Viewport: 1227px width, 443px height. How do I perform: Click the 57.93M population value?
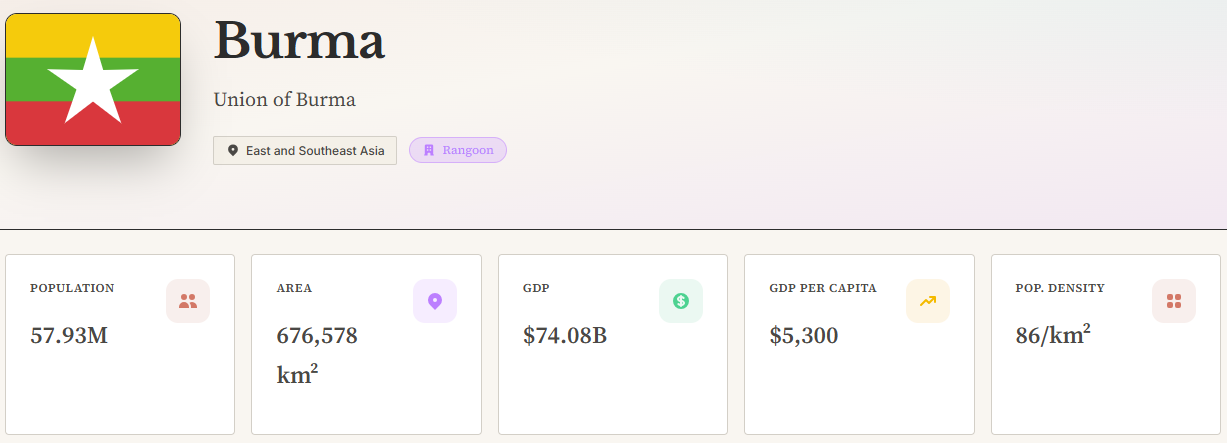(x=69, y=336)
